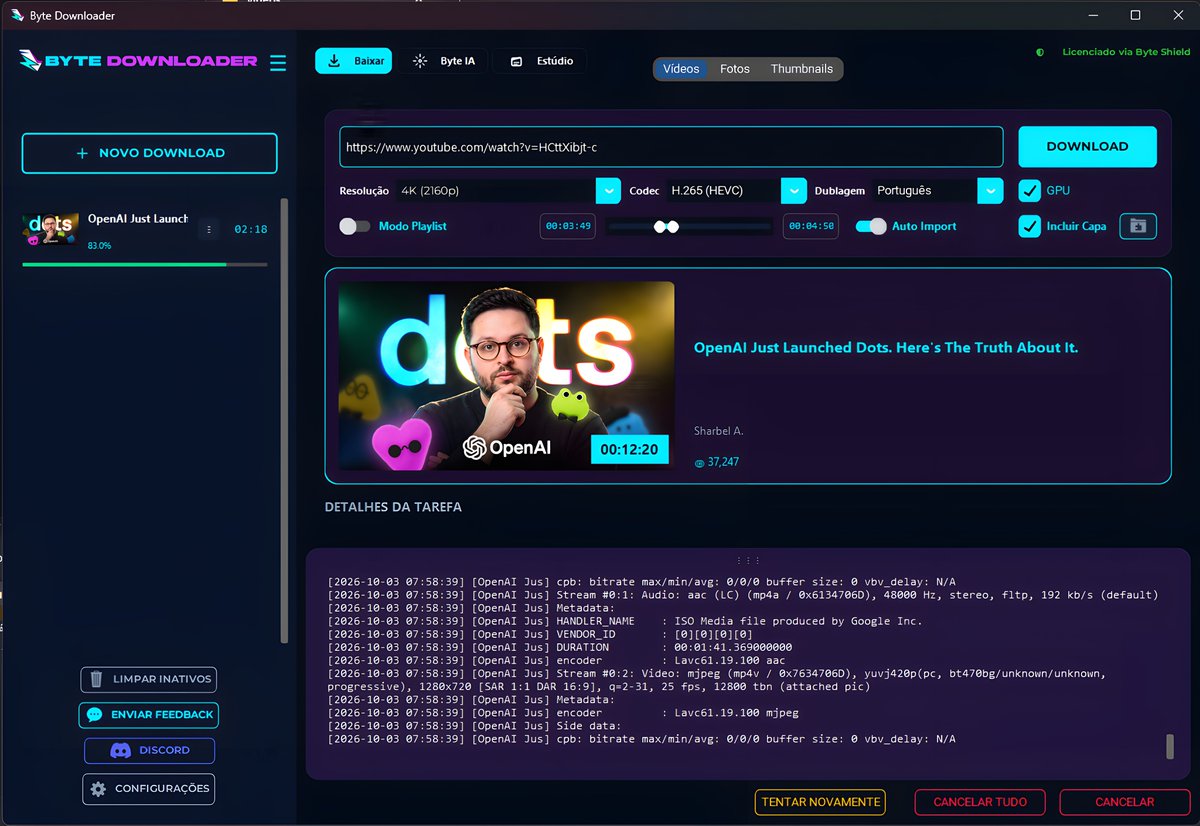Click the Novo Download button
This screenshot has height=826, width=1200.
click(150, 153)
